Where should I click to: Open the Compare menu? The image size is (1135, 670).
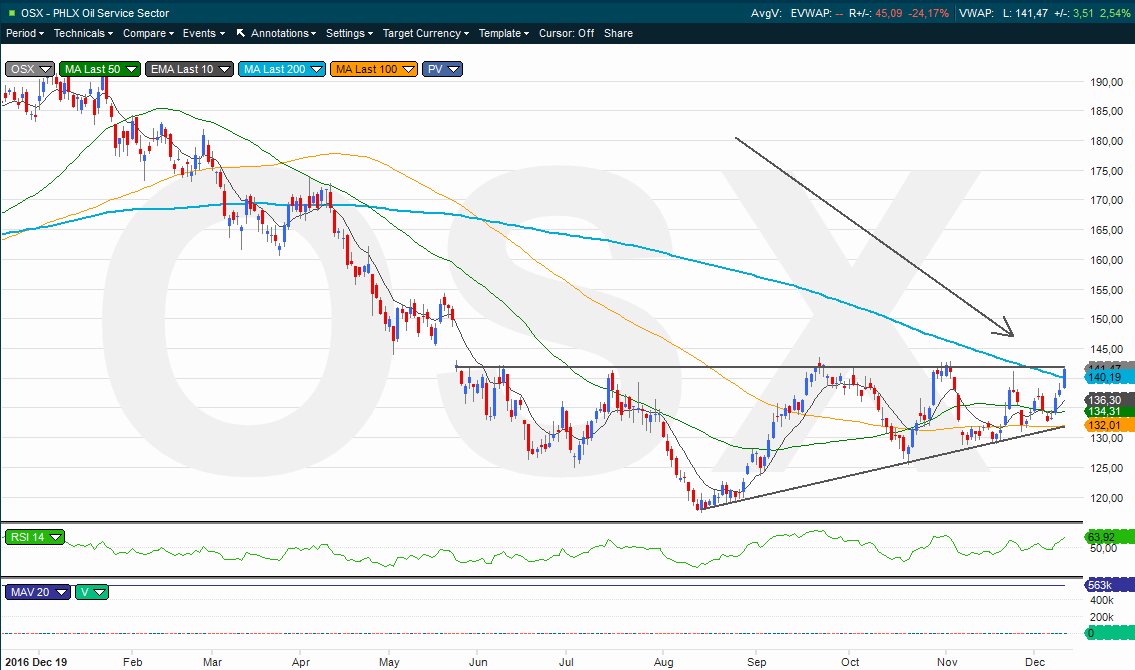(148, 33)
